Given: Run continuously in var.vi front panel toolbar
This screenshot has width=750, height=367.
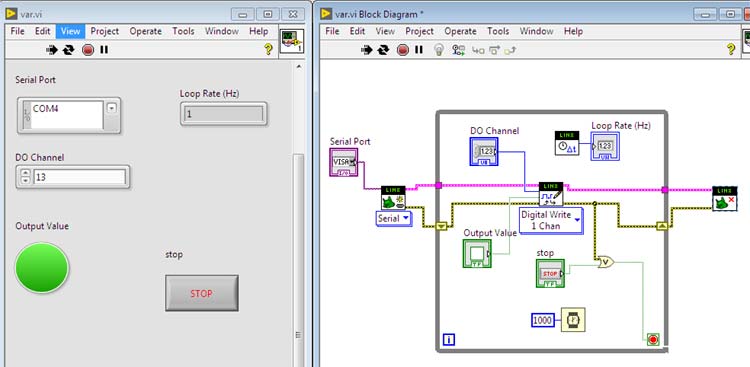Looking at the screenshot, I should pos(68,49).
